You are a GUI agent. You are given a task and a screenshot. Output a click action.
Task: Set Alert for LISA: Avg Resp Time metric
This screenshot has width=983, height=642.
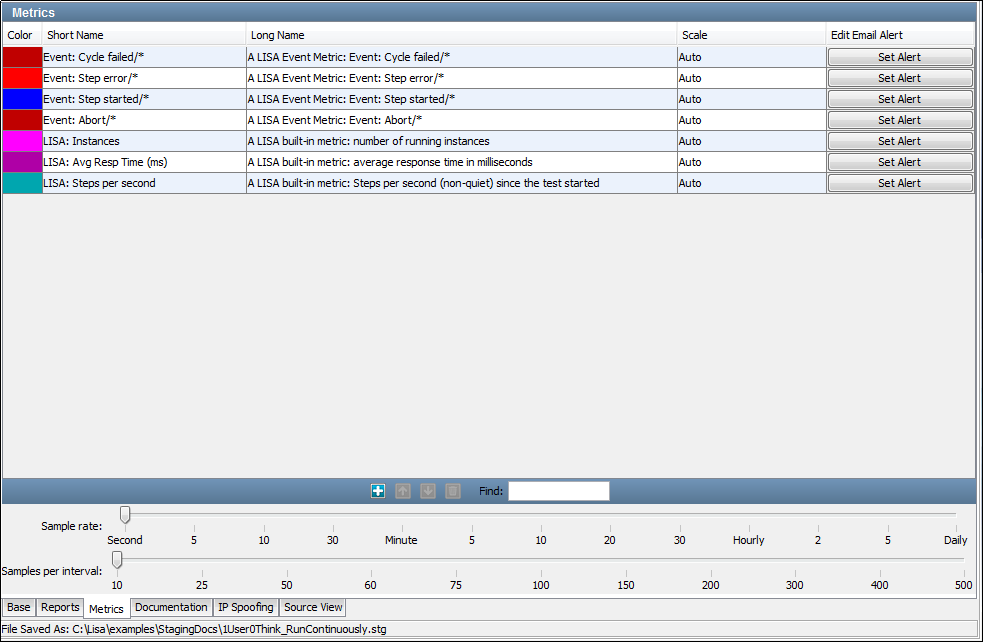point(899,162)
